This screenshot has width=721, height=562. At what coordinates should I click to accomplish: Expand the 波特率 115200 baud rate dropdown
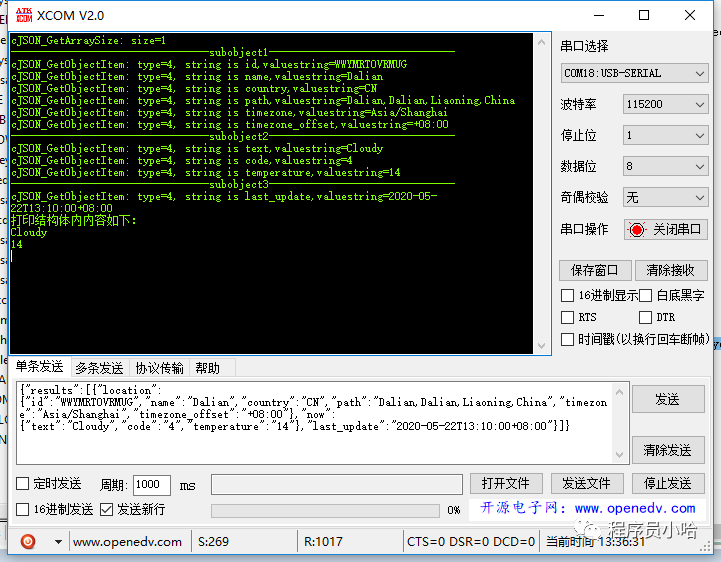coord(665,104)
